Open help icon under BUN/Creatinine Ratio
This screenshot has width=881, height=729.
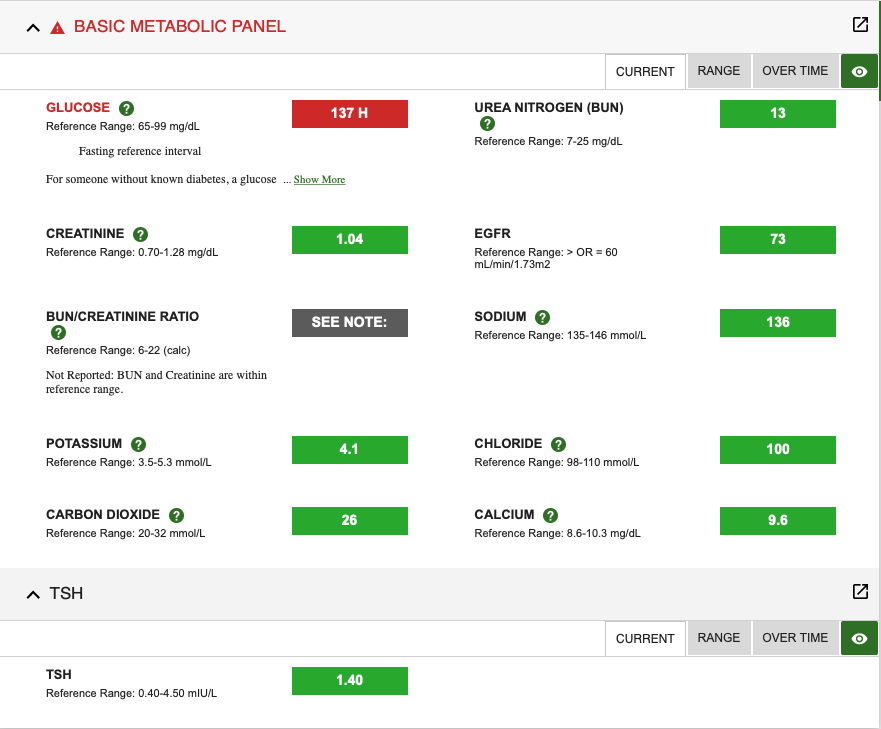coord(58,333)
